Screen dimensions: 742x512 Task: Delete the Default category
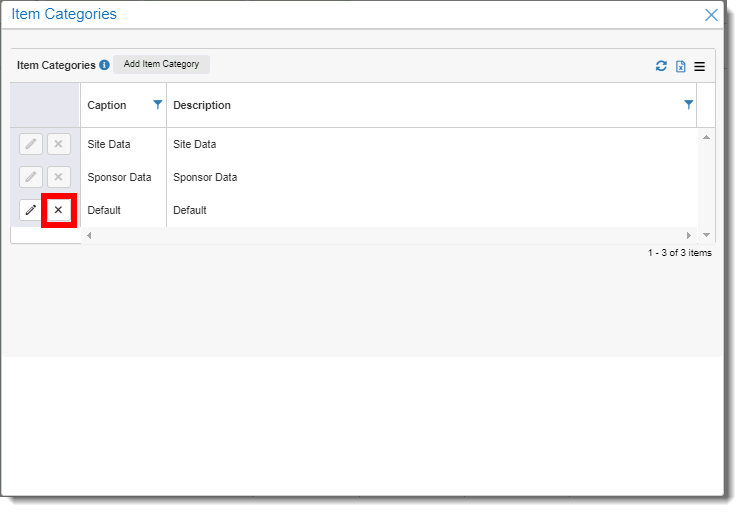click(x=59, y=210)
